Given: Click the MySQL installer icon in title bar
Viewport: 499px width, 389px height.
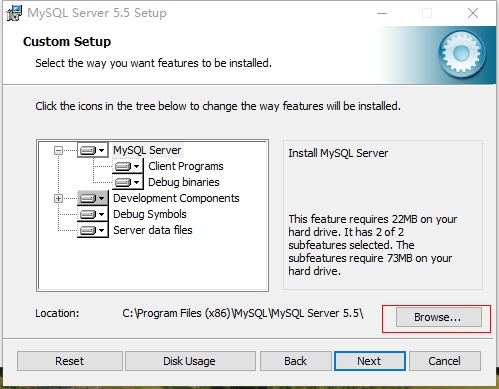Looking at the screenshot, I should (14, 13).
